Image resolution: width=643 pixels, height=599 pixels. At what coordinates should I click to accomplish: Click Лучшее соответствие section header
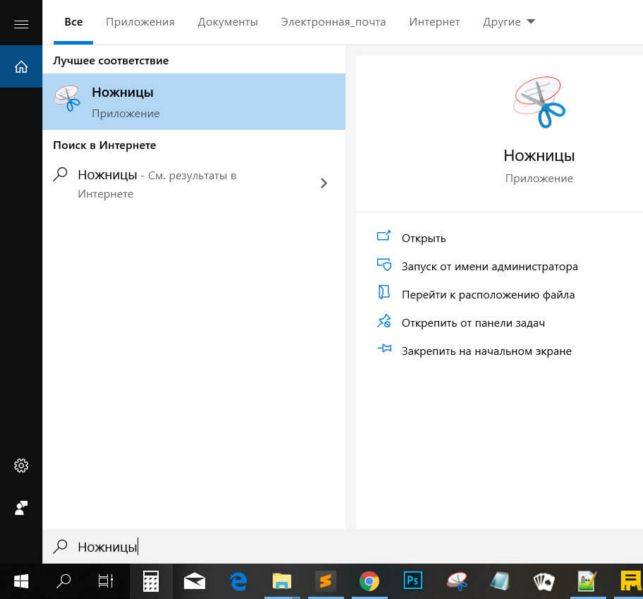point(111,61)
